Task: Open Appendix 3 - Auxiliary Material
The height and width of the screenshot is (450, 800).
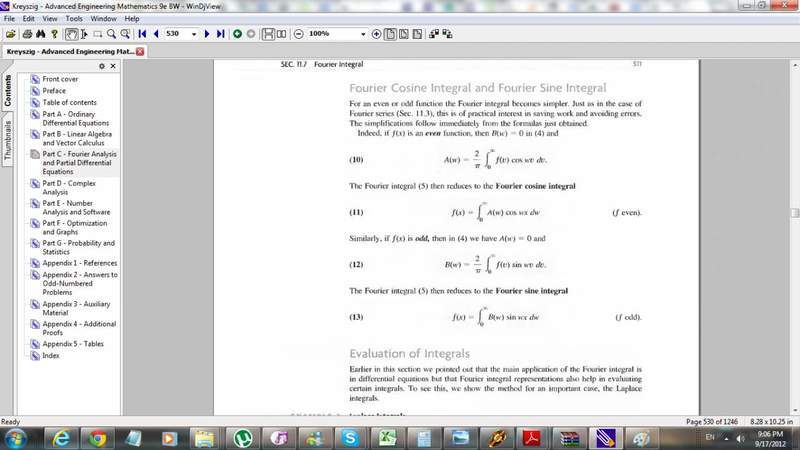Action: [76, 308]
